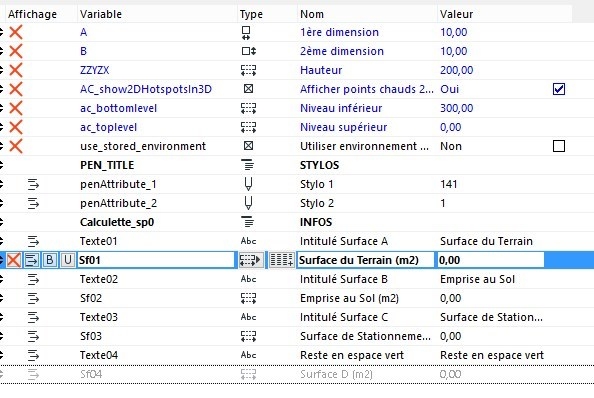594x398 pixels.
Task: Click the indent icon of penAttribute_1
Action: [x=33, y=184]
